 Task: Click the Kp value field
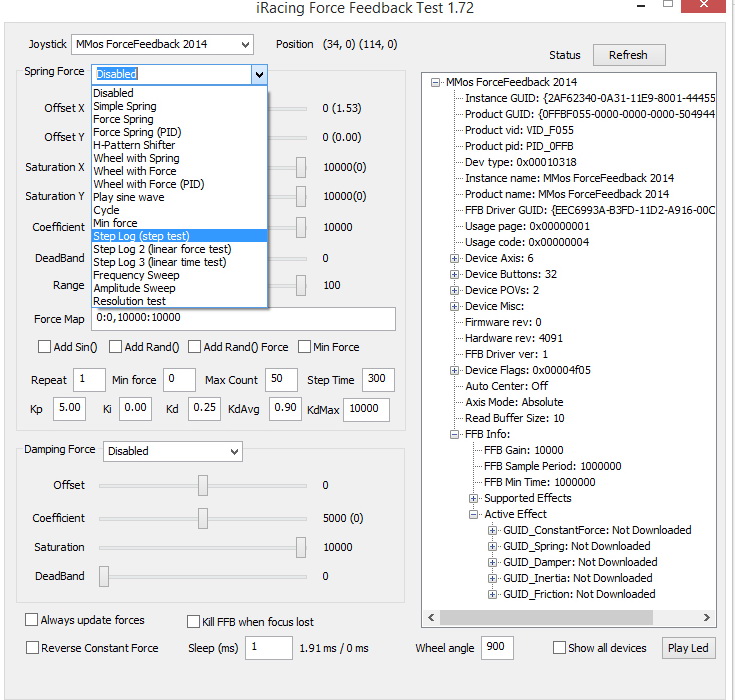(x=69, y=409)
